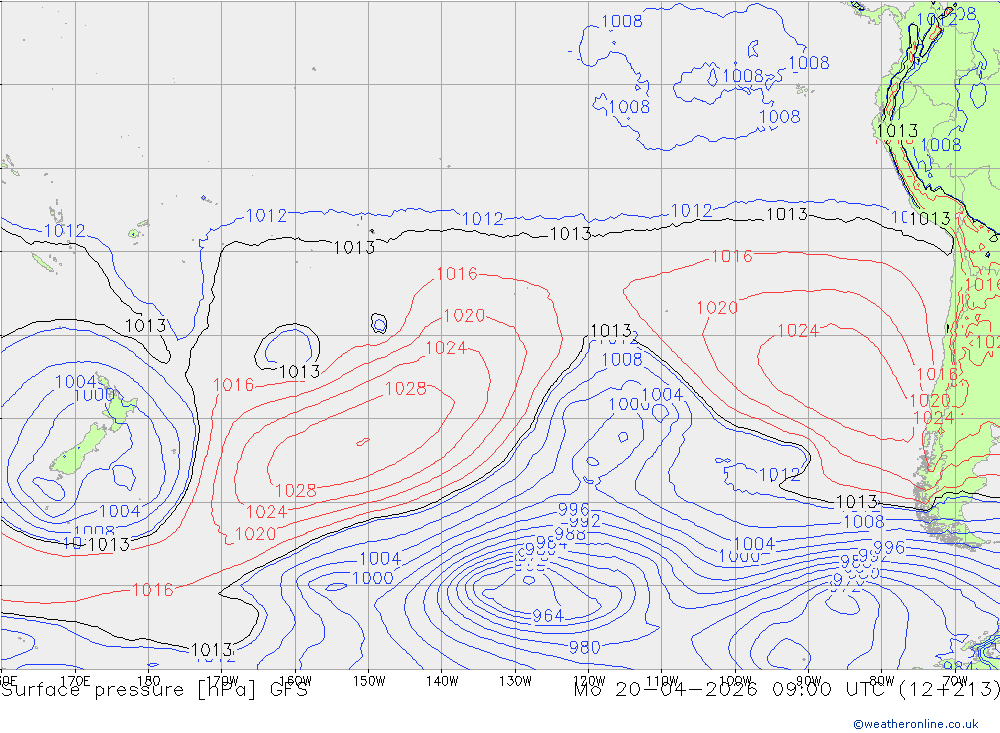Select the 150W longitude label
Screen dimensions: 1000x733
(369, 681)
